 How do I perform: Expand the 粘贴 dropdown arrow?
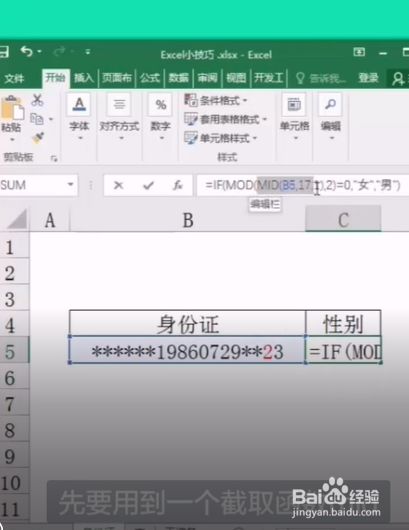(12, 140)
